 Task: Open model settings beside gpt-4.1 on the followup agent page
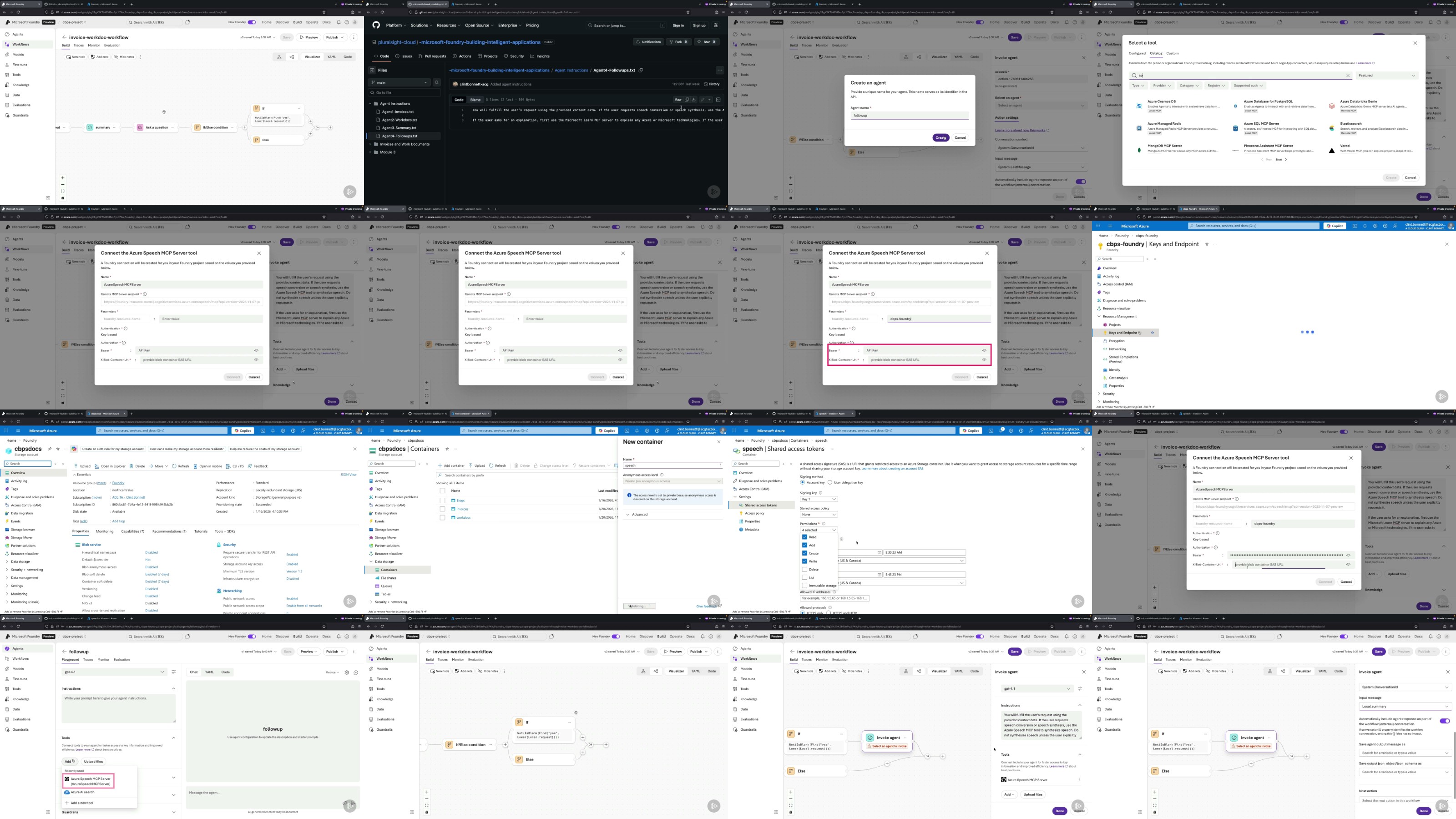(173, 672)
